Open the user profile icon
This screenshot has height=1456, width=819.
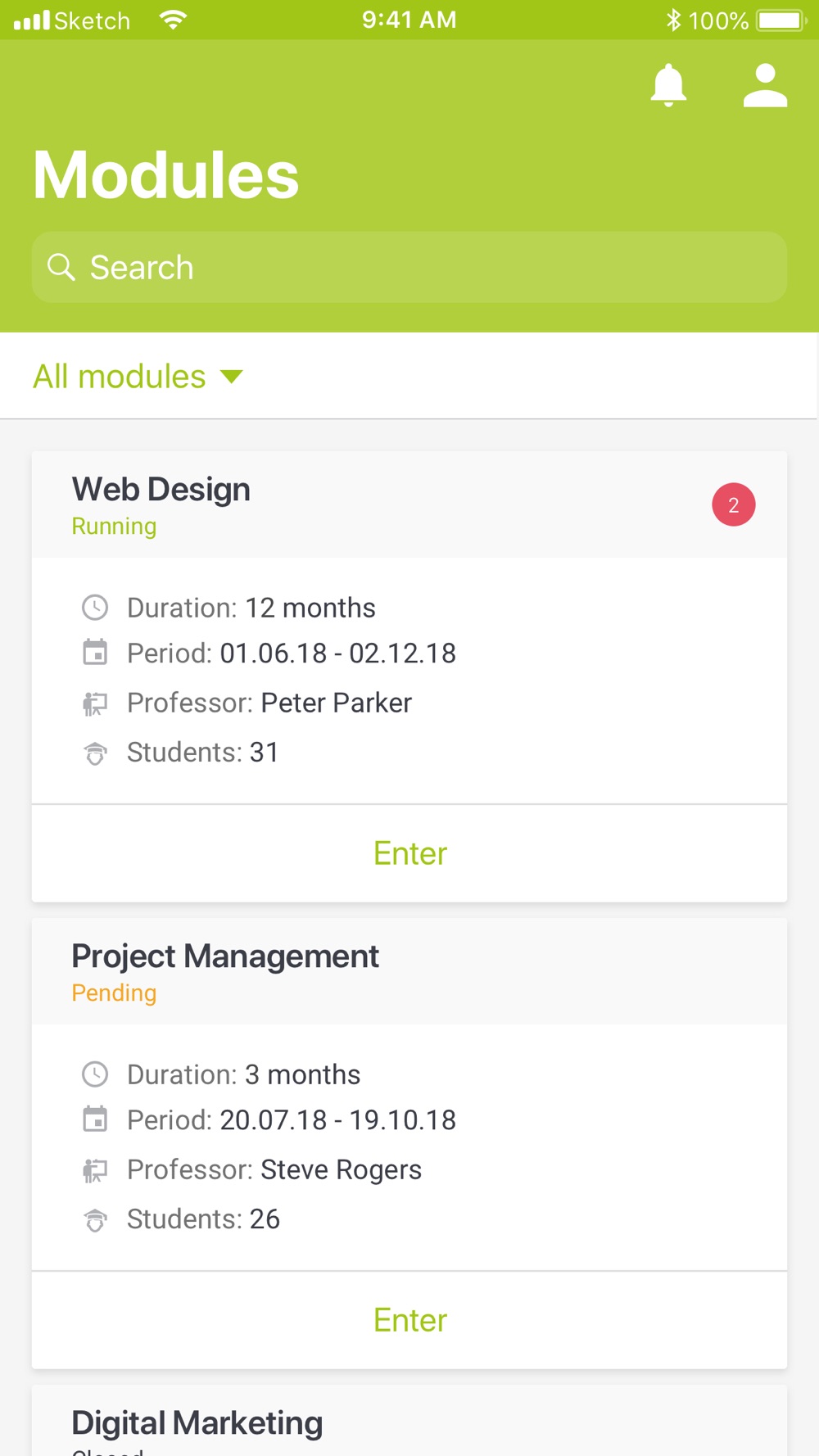click(x=765, y=85)
